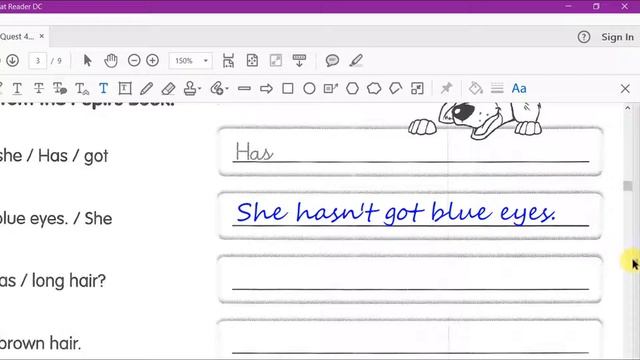The width and height of the screenshot is (640, 360).
Task: Switch to Read Mode keyboard icon
Action: point(299,61)
